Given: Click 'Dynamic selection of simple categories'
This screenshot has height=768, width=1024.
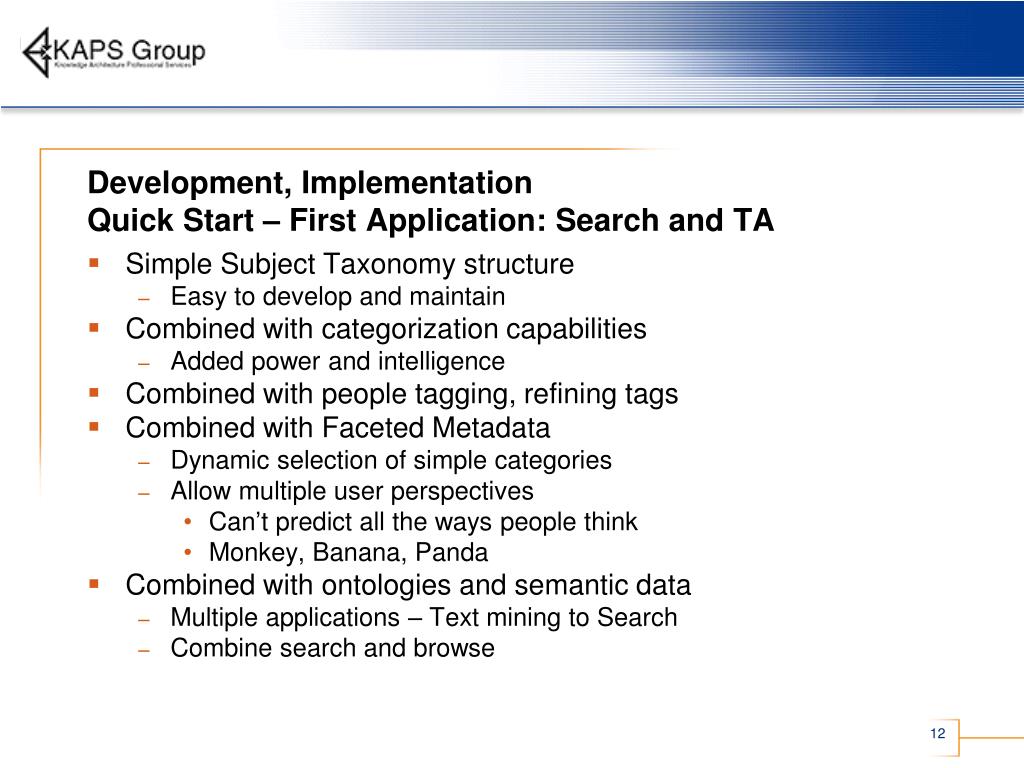Looking at the screenshot, I should (391, 460).
